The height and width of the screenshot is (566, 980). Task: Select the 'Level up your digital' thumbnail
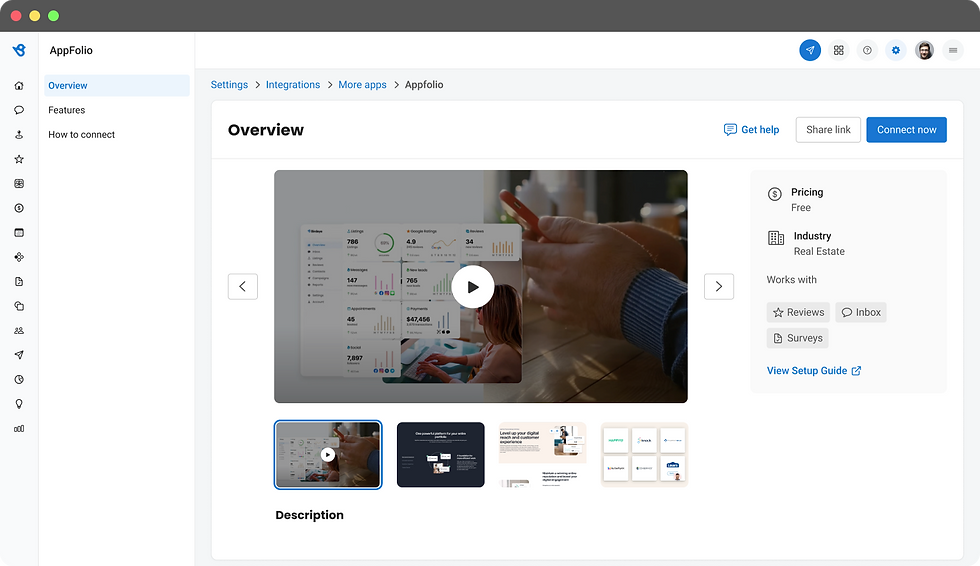(542, 455)
